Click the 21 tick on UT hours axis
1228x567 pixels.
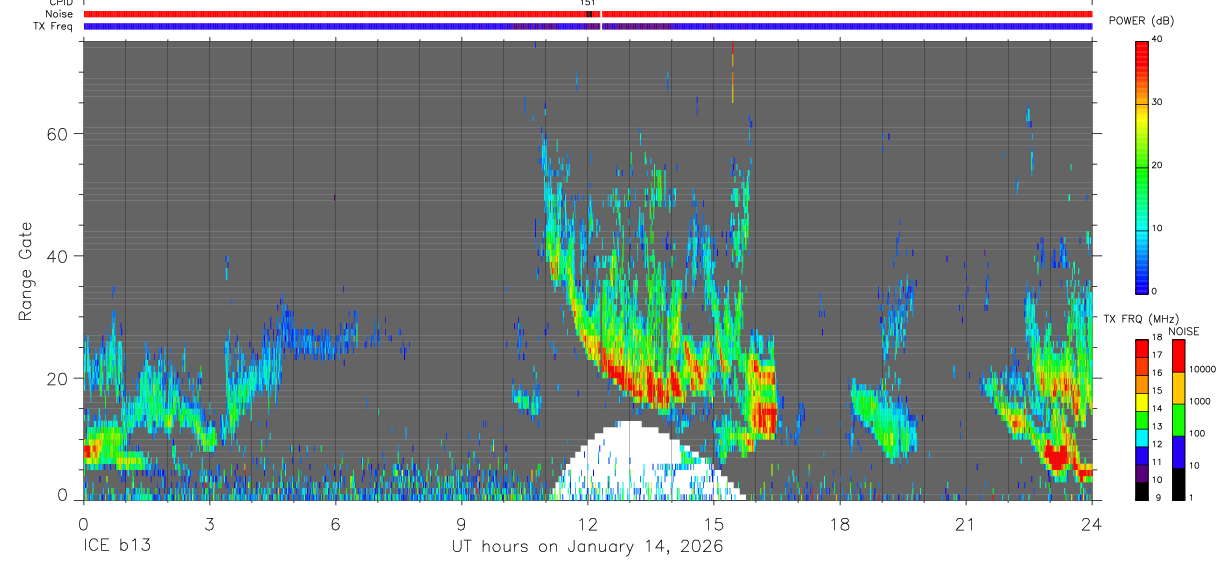coord(966,523)
